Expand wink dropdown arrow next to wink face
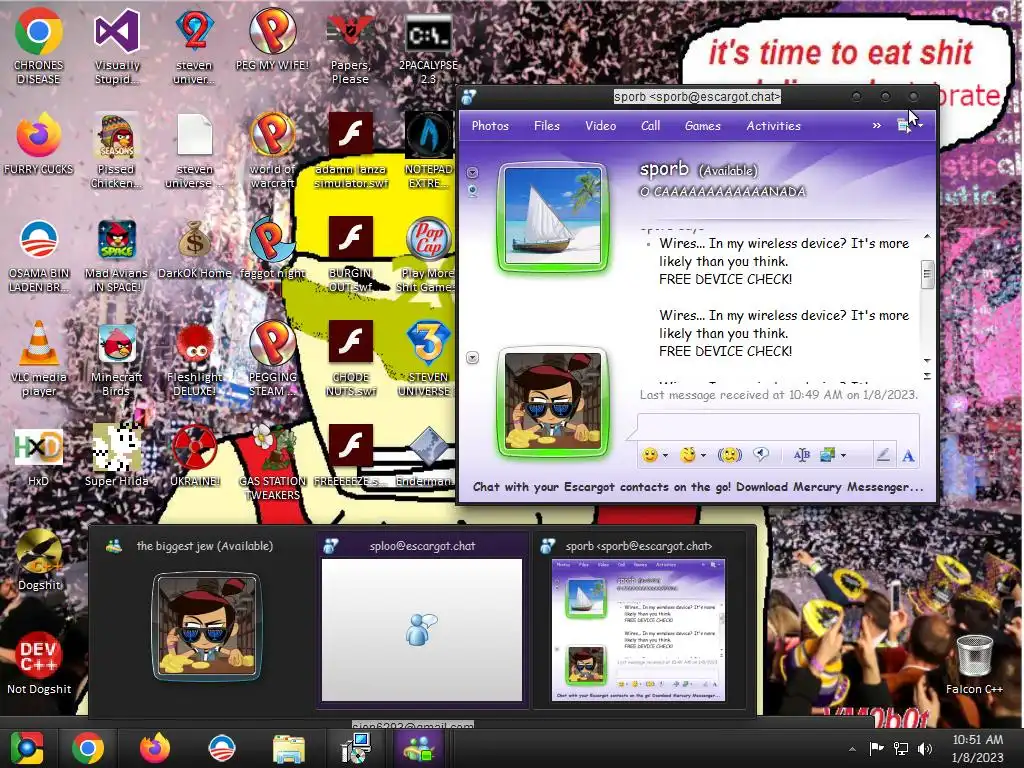Viewport: 1024px width, 768px height. point(703,456)
